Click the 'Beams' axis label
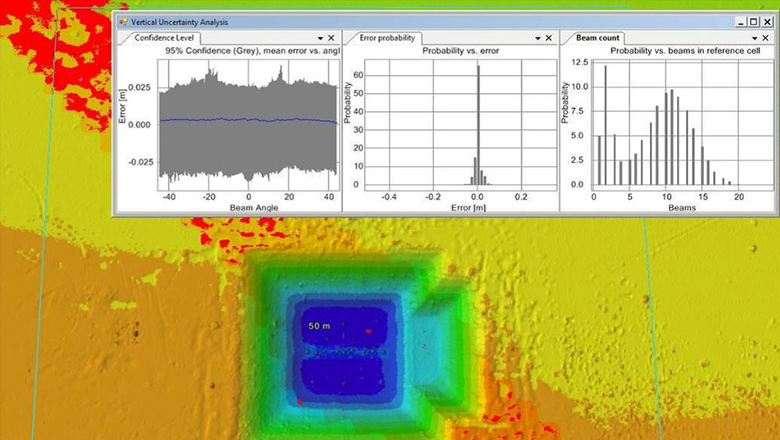The image size is (780, 440). point(682,208)
